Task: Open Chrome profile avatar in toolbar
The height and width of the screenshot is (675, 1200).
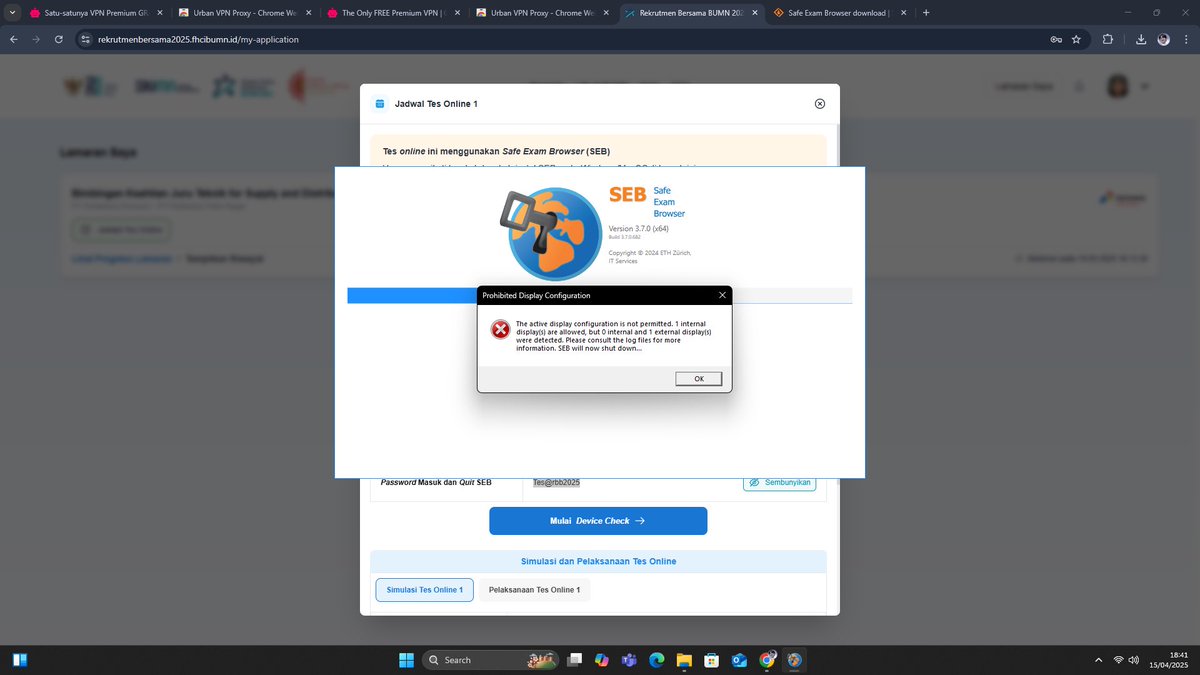Action: click(x=1164, y=40)
